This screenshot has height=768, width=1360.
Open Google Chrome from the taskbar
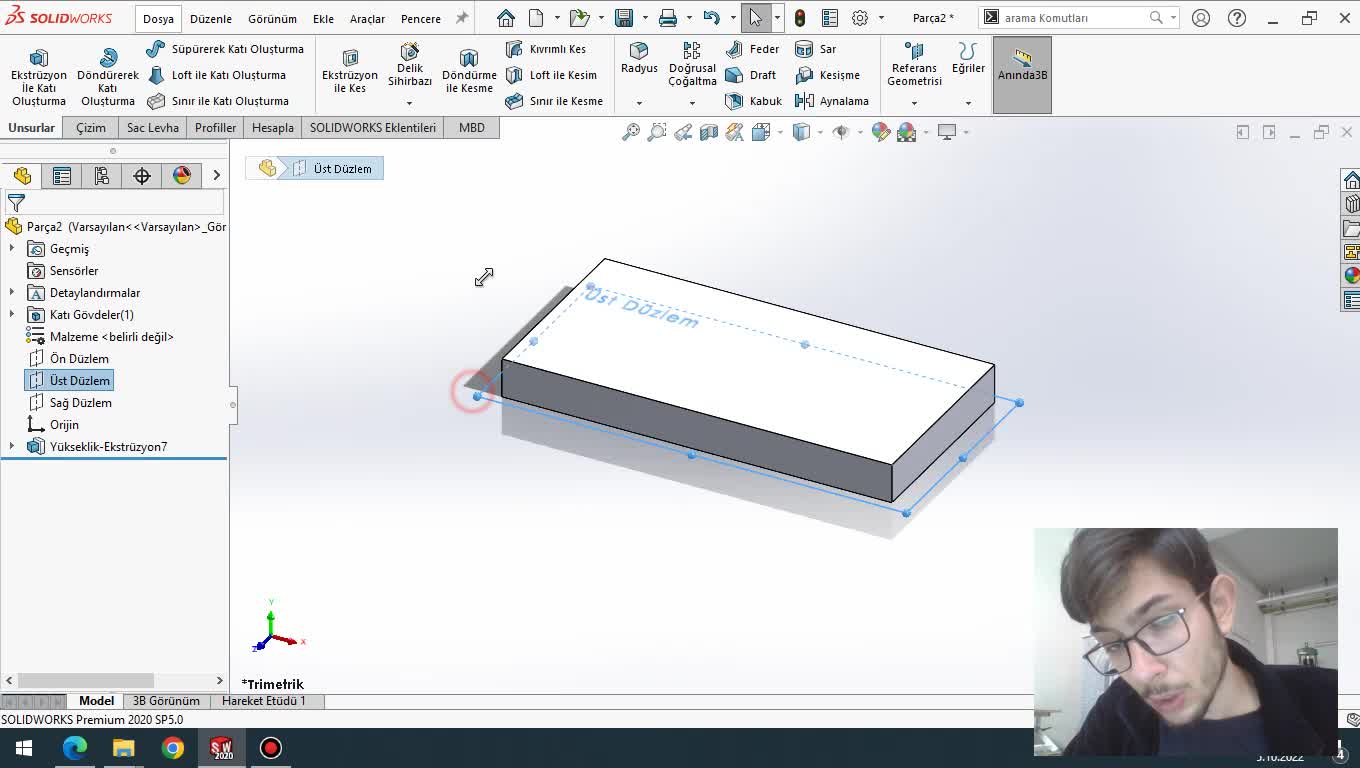(x=173, y=748)
